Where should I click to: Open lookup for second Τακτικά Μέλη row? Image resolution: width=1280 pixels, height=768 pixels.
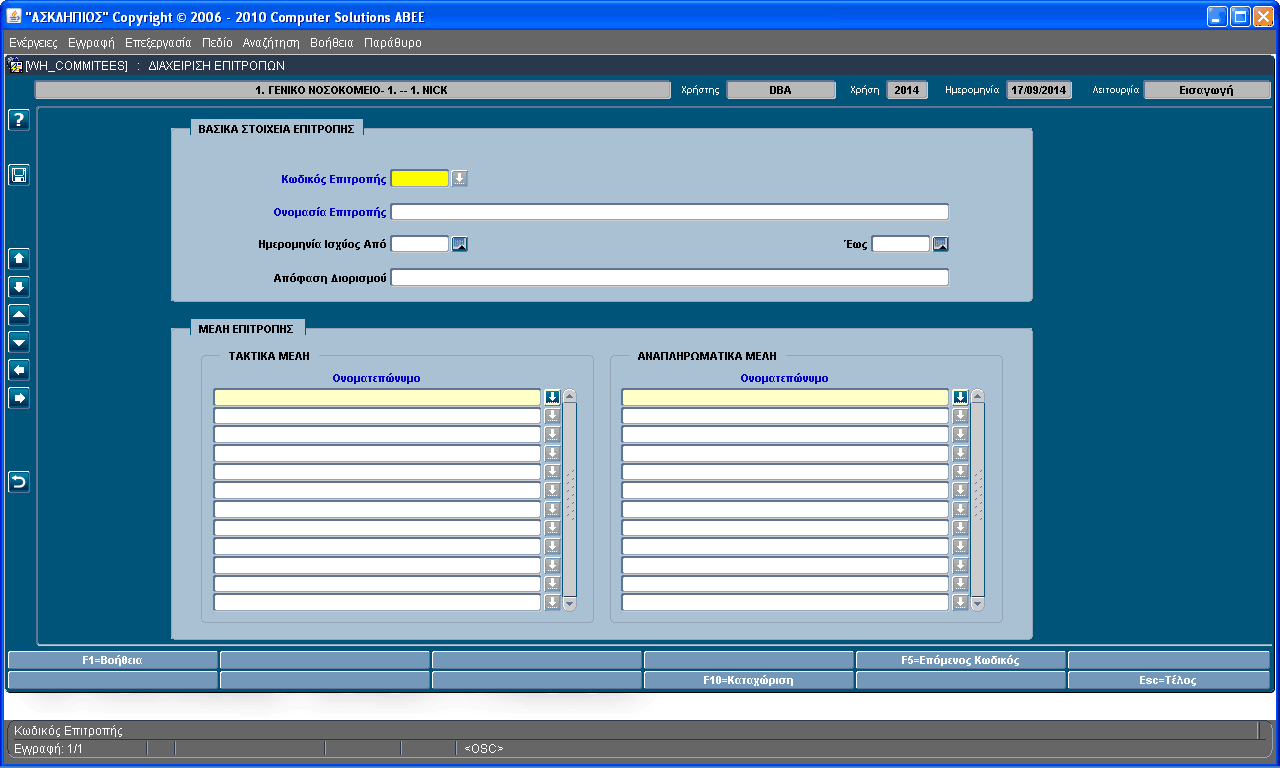pos(553,416)
